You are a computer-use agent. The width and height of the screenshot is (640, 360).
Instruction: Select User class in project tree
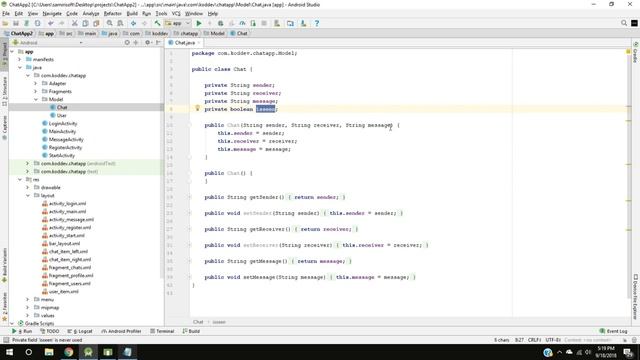coord(62,116)
